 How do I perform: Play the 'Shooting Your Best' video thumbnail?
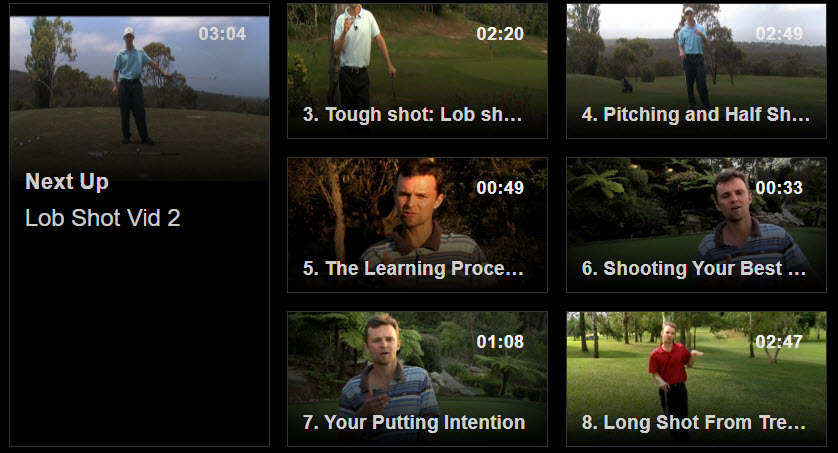tap(696, 215)
